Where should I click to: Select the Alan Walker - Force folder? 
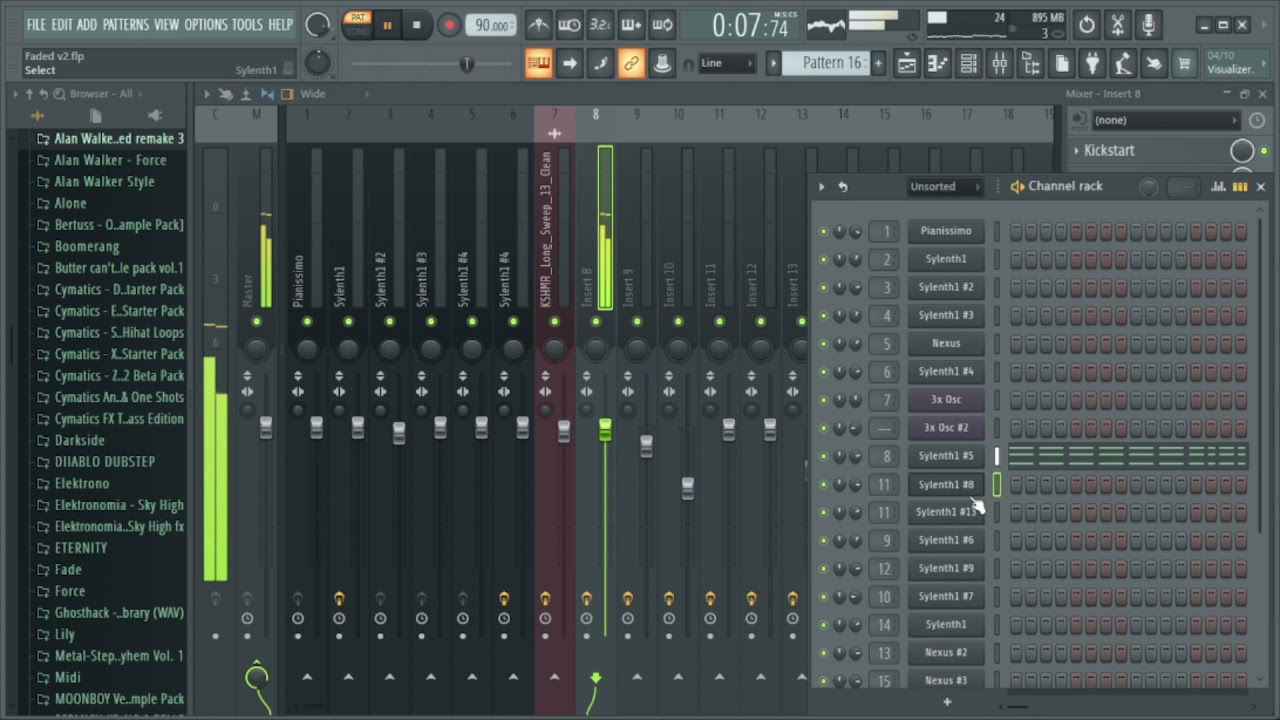click(x=110, y=160)
